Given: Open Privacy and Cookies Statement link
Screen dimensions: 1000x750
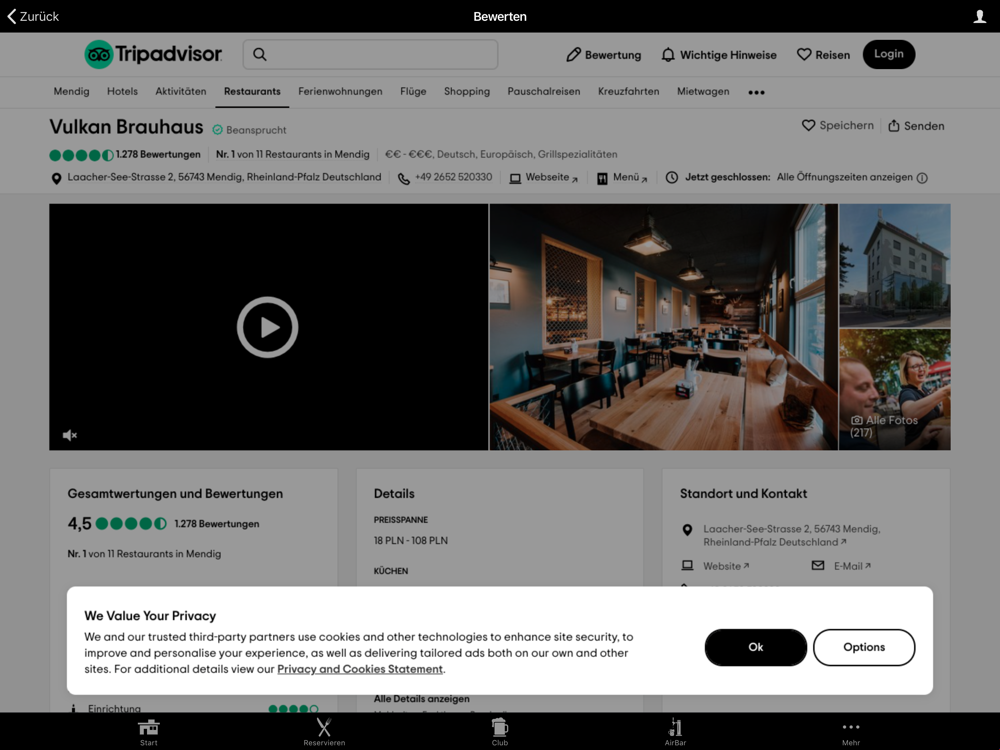Looking at the screenshot, I should coord(360,669).
